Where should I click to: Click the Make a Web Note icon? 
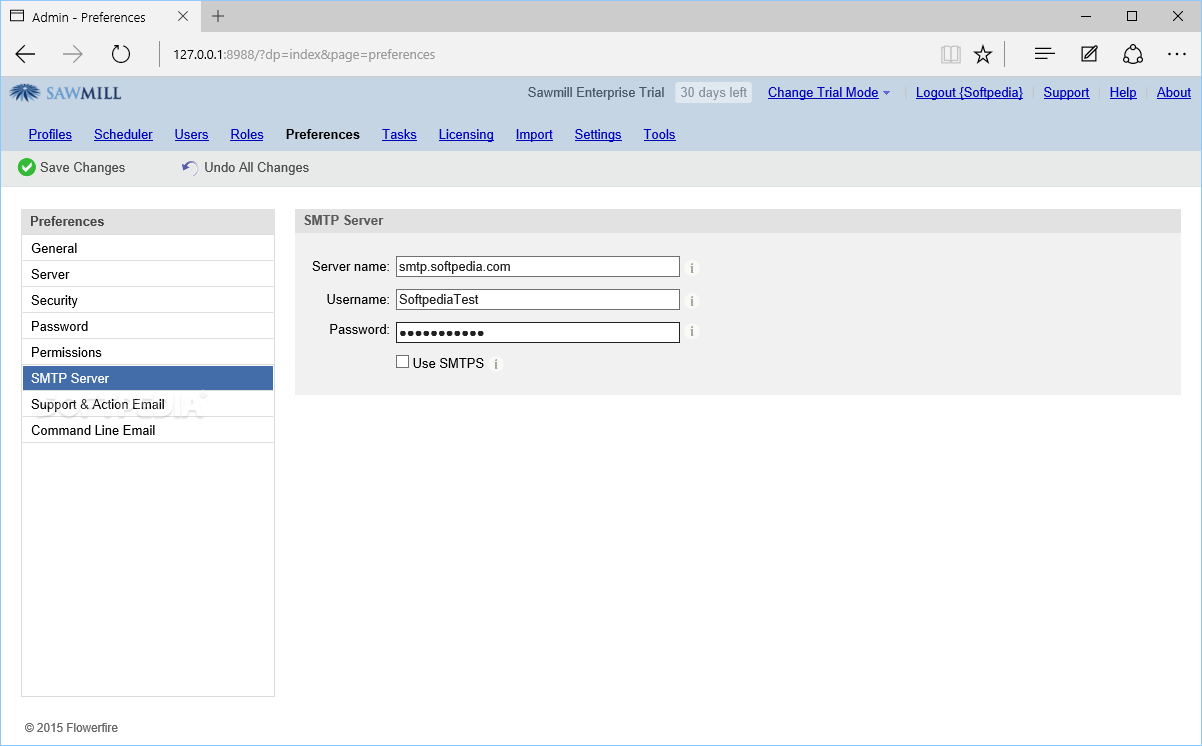(x=1089, y=54)
